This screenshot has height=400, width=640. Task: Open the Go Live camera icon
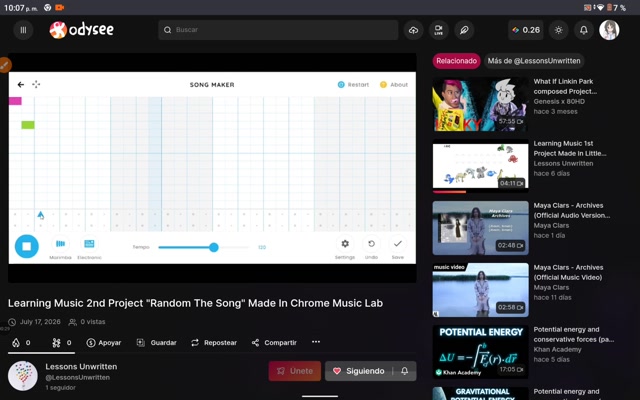pos(439,30)
